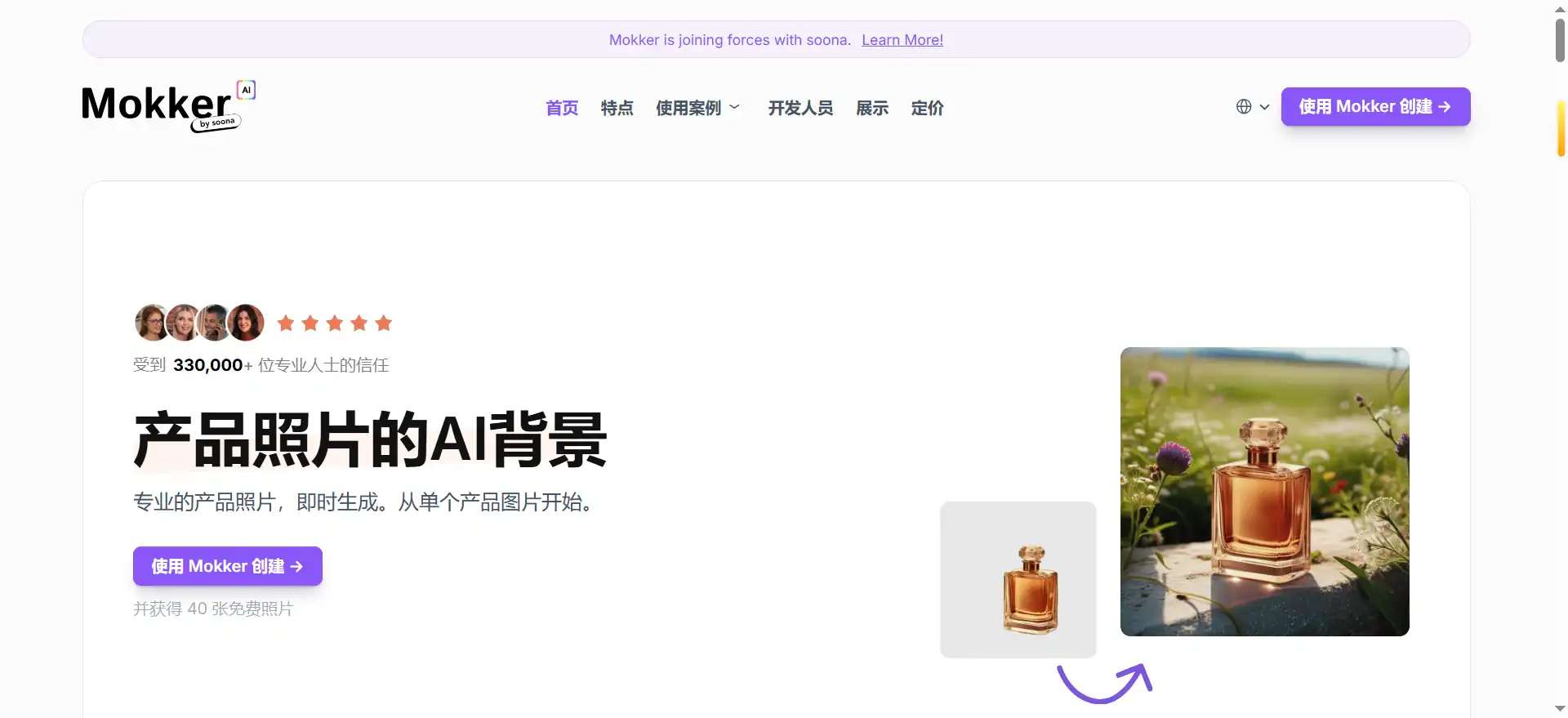Click the blonde woman's avatar
The height and width of the screenshot is (718, 1568).
pos(183,323)
